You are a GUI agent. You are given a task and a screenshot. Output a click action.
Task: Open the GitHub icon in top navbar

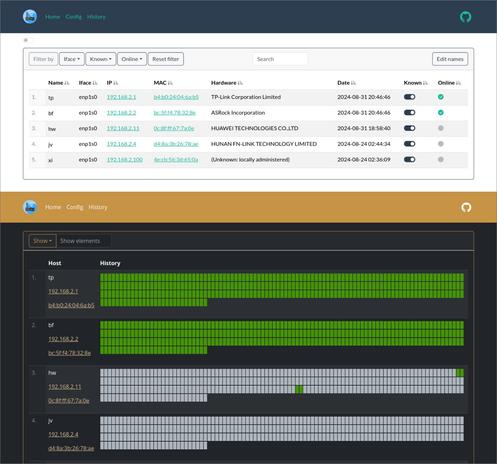coord(465,17)
